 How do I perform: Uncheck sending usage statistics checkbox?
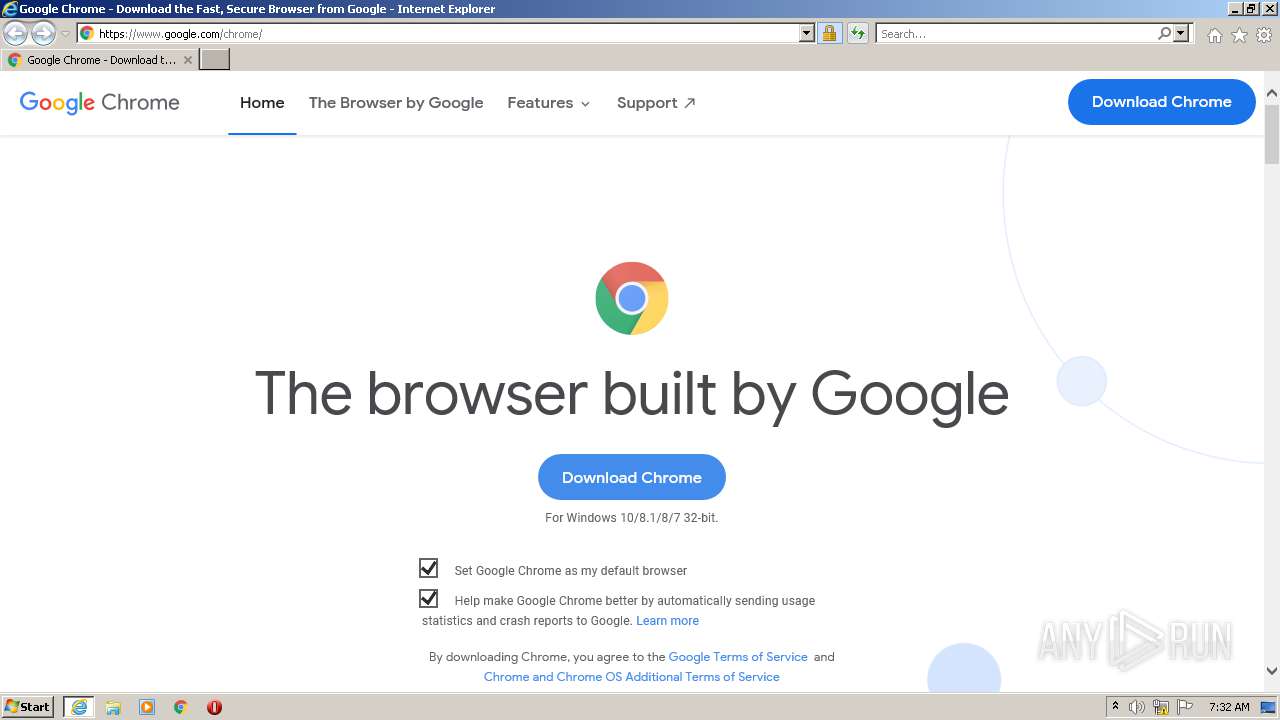(x=428, y=598)
